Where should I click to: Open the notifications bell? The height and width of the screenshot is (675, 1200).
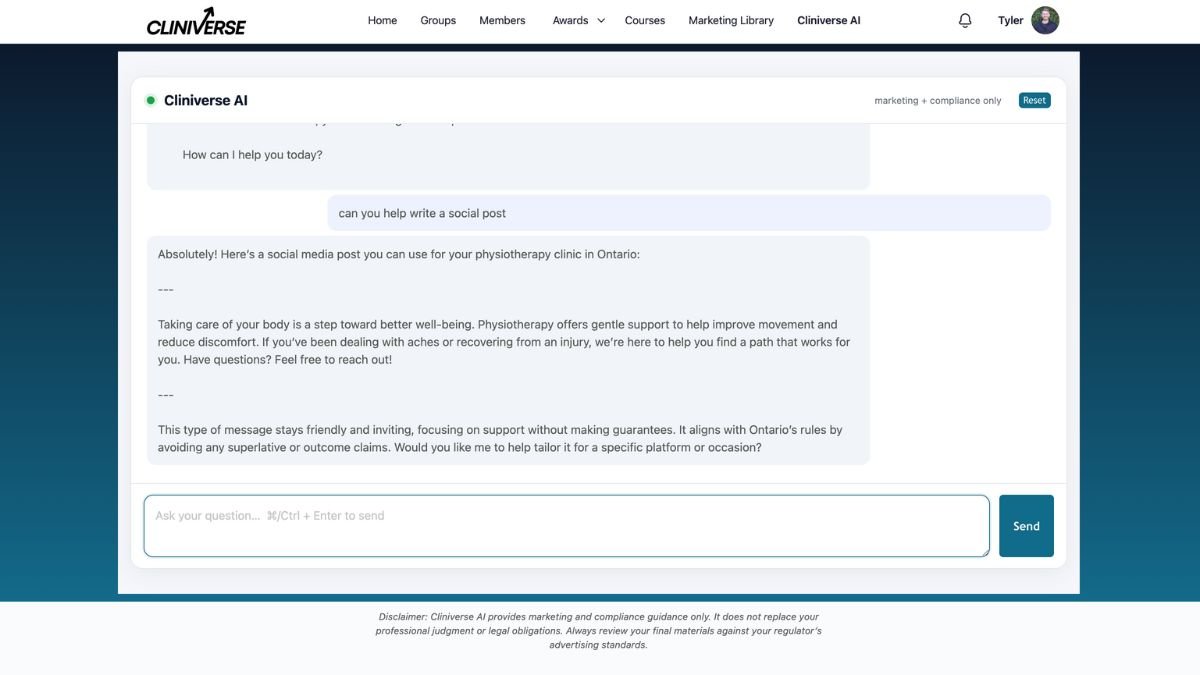click(x=965, y=20)
